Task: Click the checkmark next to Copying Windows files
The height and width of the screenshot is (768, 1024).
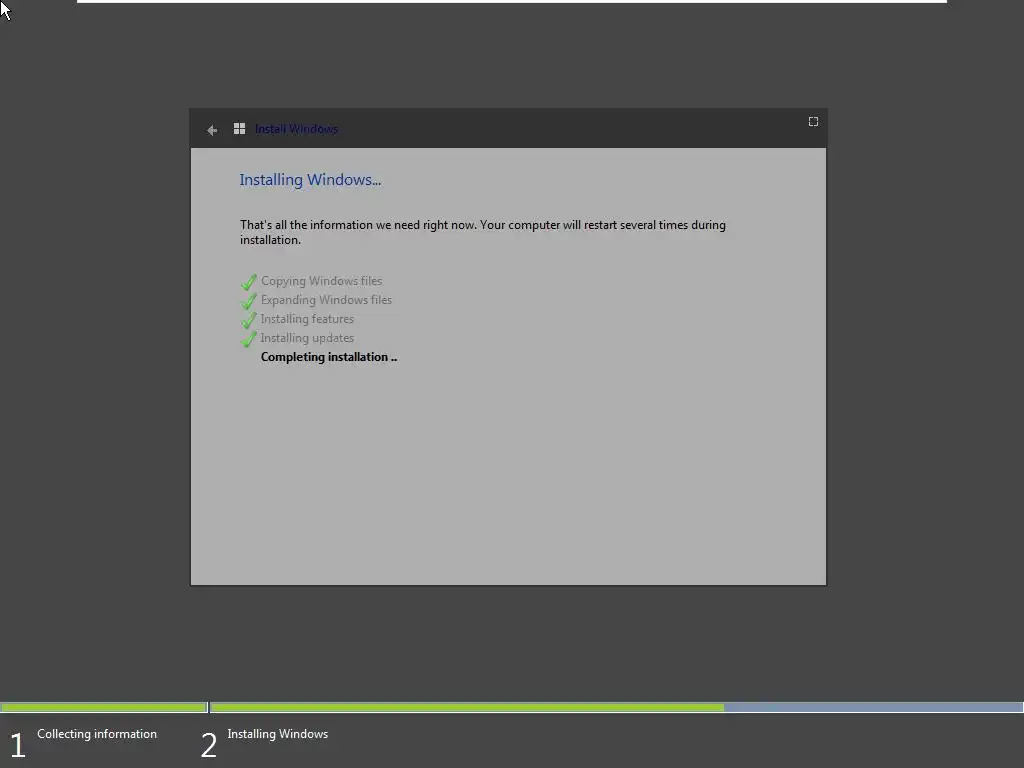Action: (249, 282)
